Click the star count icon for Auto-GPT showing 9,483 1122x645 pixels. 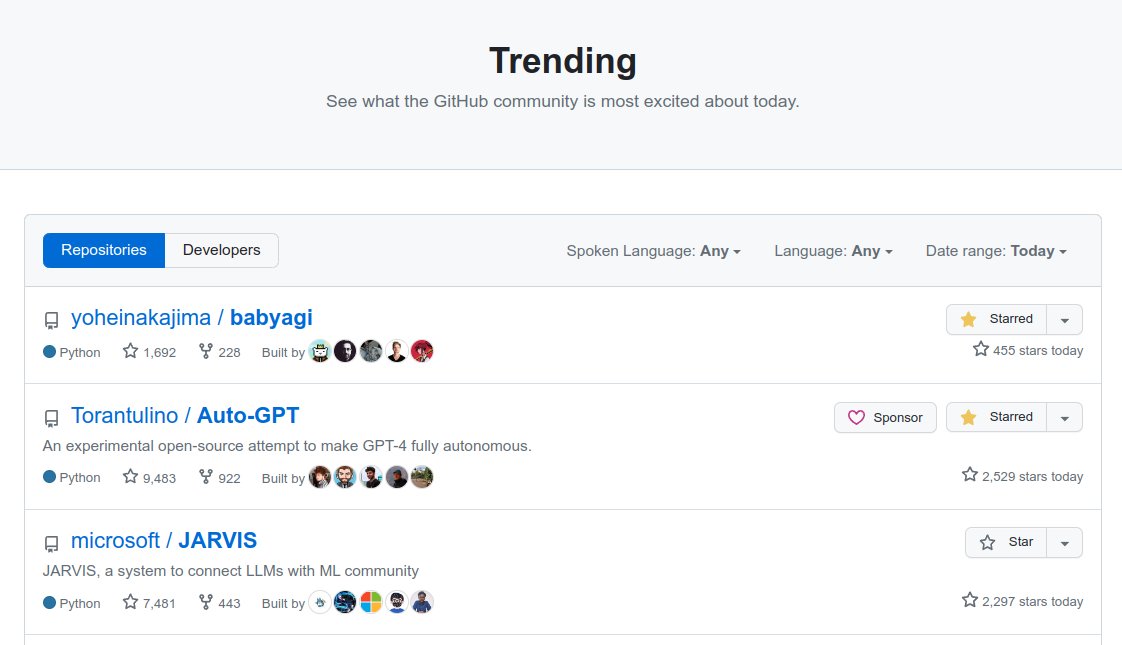pos(130,476)
